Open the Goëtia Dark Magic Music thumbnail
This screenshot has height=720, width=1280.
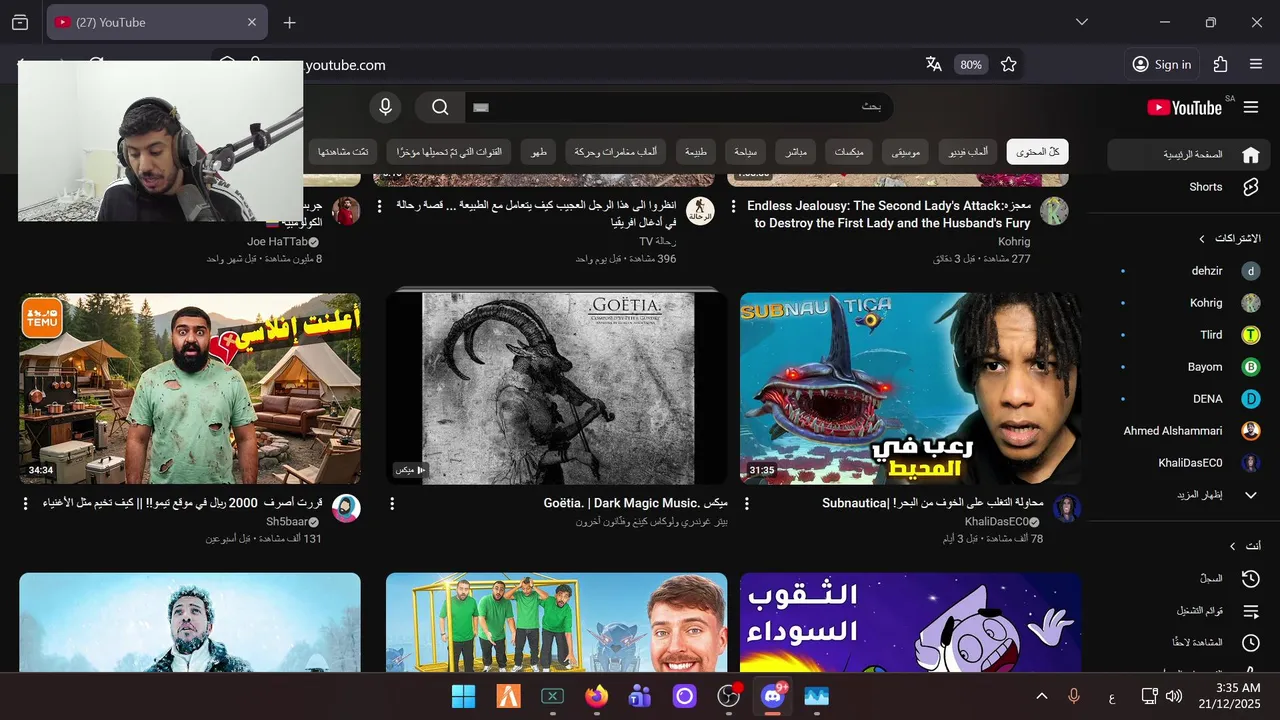[x=557, y=389]
